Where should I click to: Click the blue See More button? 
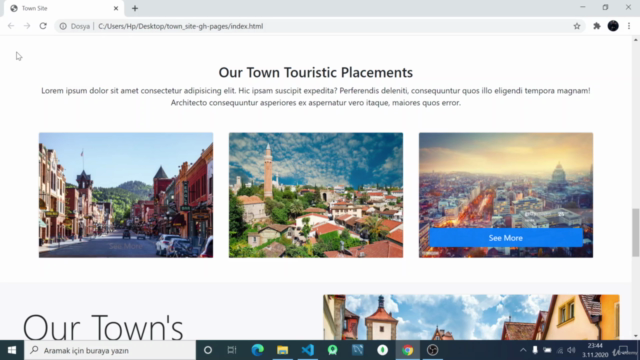pos(506,238)
